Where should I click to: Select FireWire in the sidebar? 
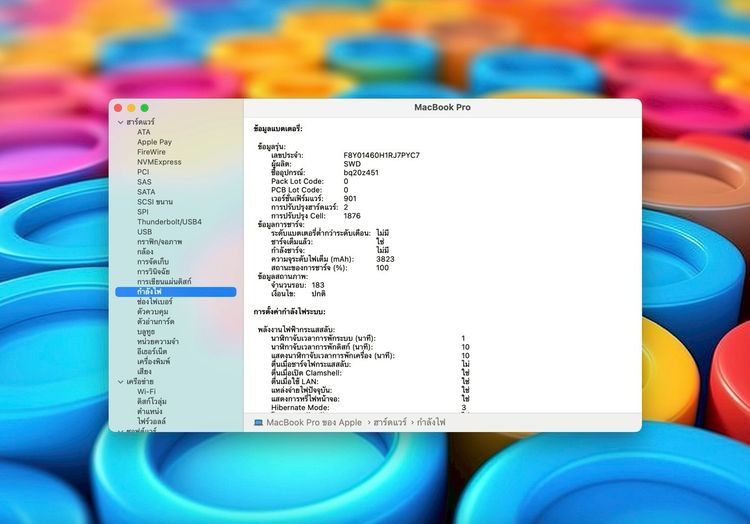152,152
